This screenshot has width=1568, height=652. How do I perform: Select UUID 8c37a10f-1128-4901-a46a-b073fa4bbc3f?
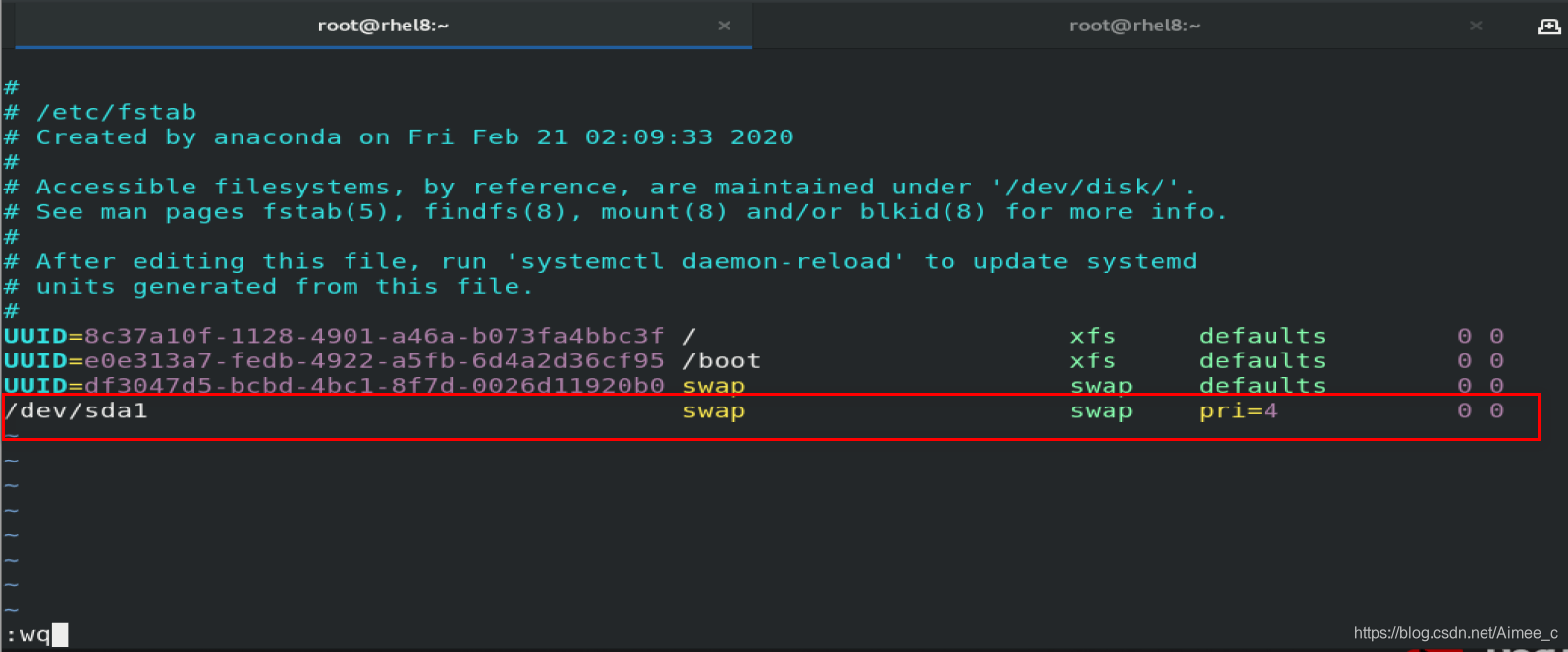point(374,336)
